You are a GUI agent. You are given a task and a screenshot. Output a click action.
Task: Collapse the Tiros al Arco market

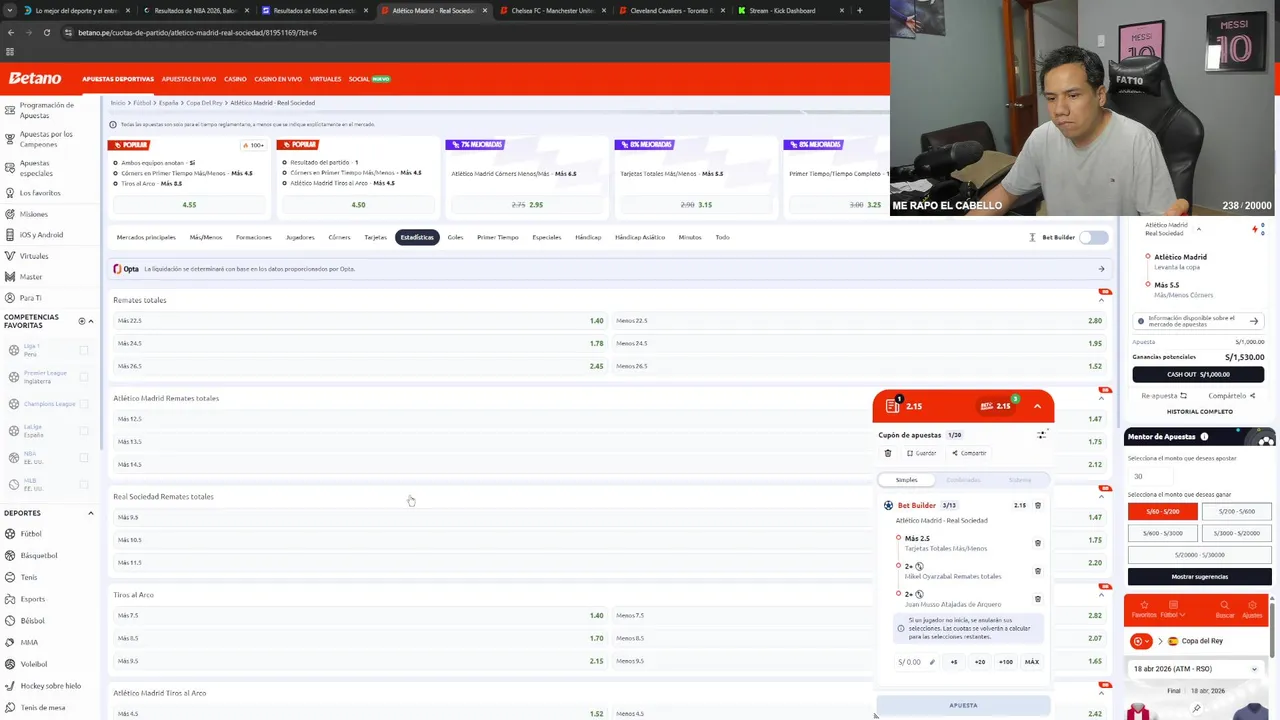1102,595
